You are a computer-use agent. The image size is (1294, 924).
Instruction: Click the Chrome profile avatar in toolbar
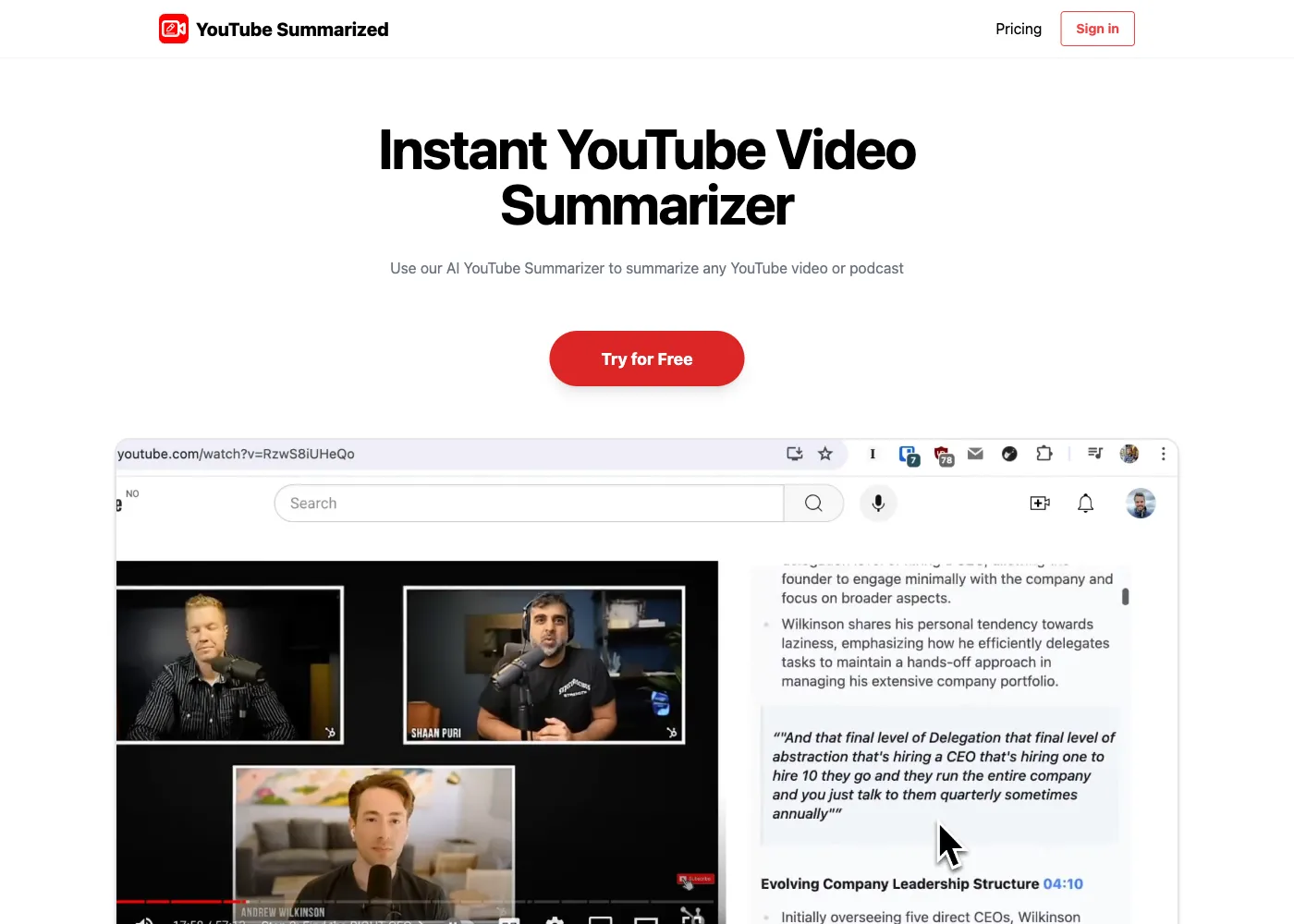(1129, 454)
